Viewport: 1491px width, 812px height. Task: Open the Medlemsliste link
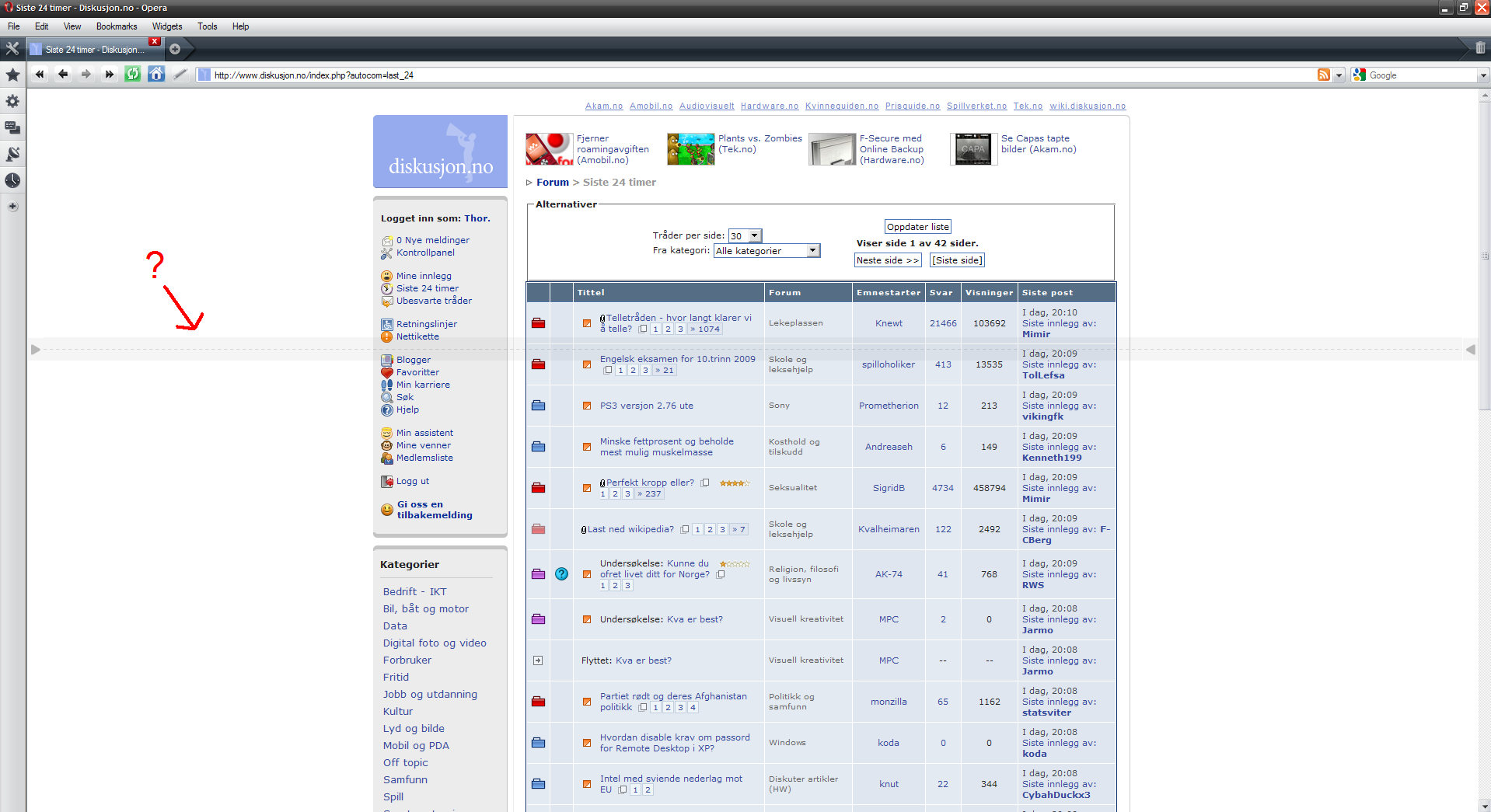tap(424, 458)
